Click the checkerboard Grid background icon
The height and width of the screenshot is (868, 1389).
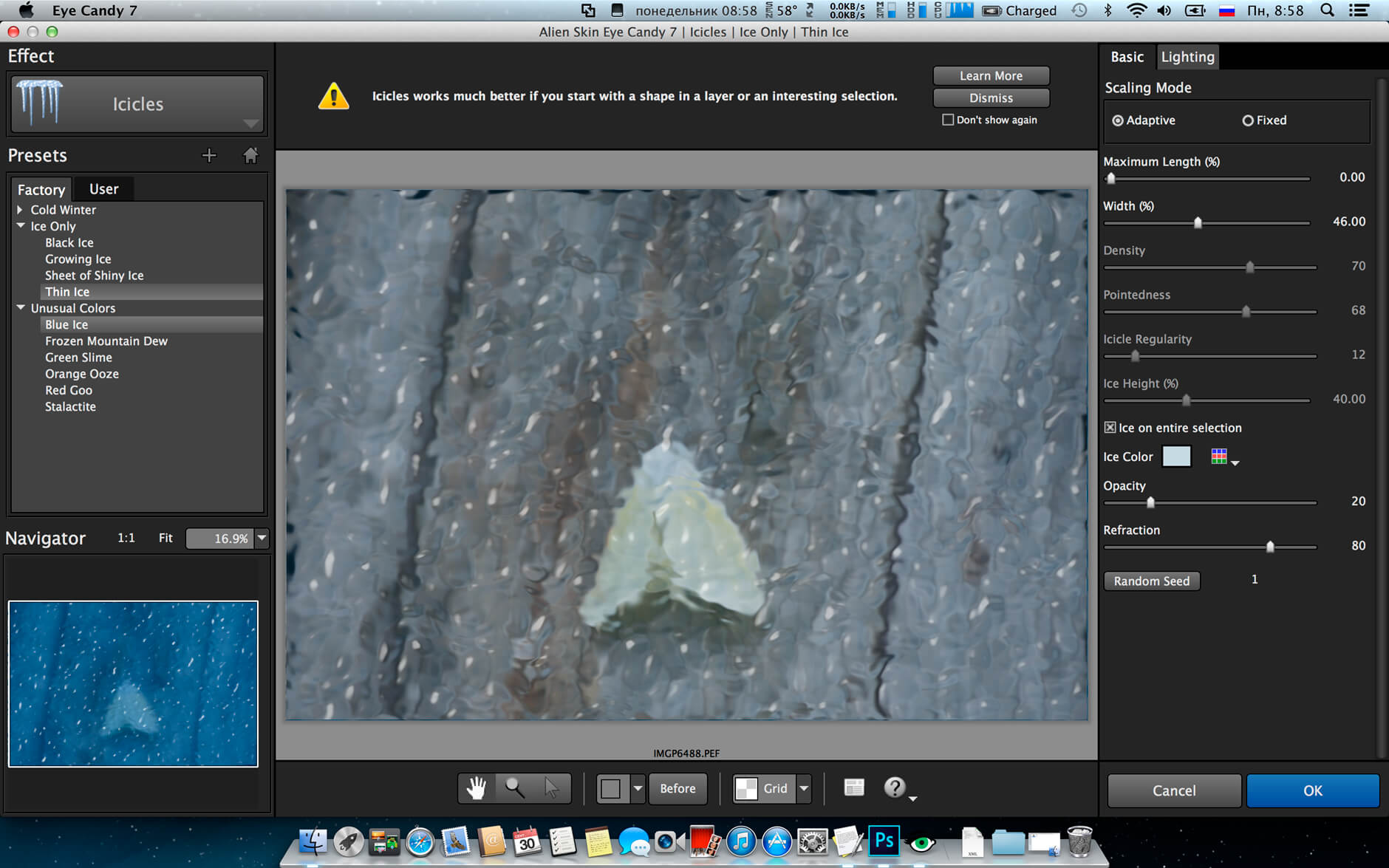[746, 788]
